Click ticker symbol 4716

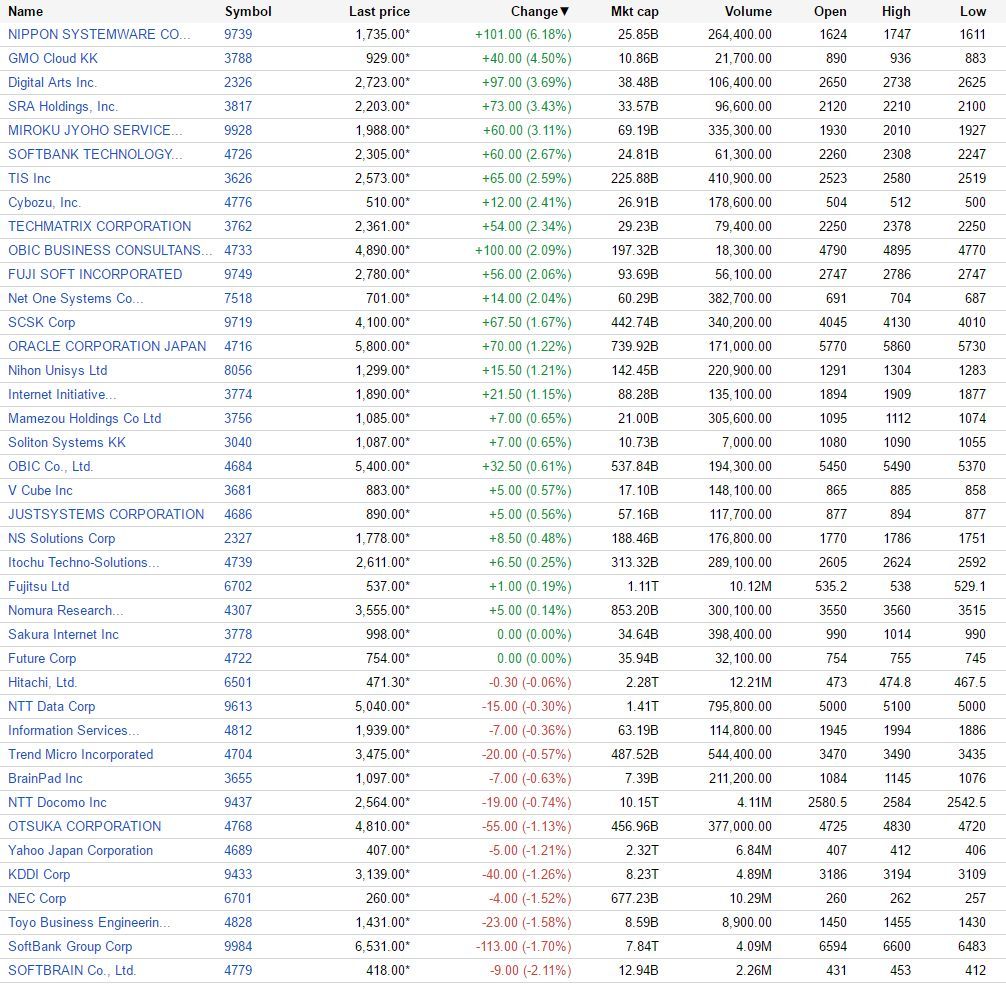tap(238, 346)
